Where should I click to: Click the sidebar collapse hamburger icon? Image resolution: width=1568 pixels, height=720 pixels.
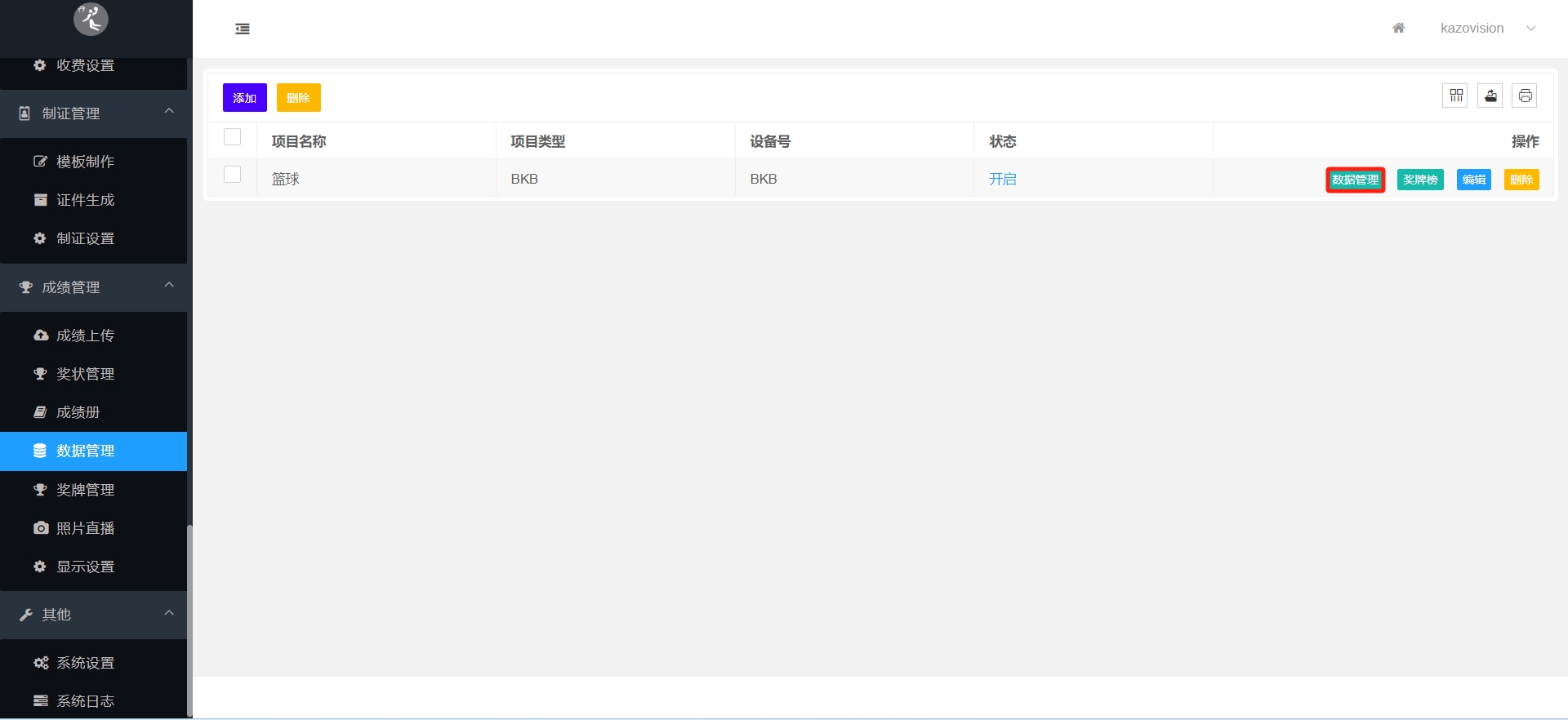(x=243, y=29)
